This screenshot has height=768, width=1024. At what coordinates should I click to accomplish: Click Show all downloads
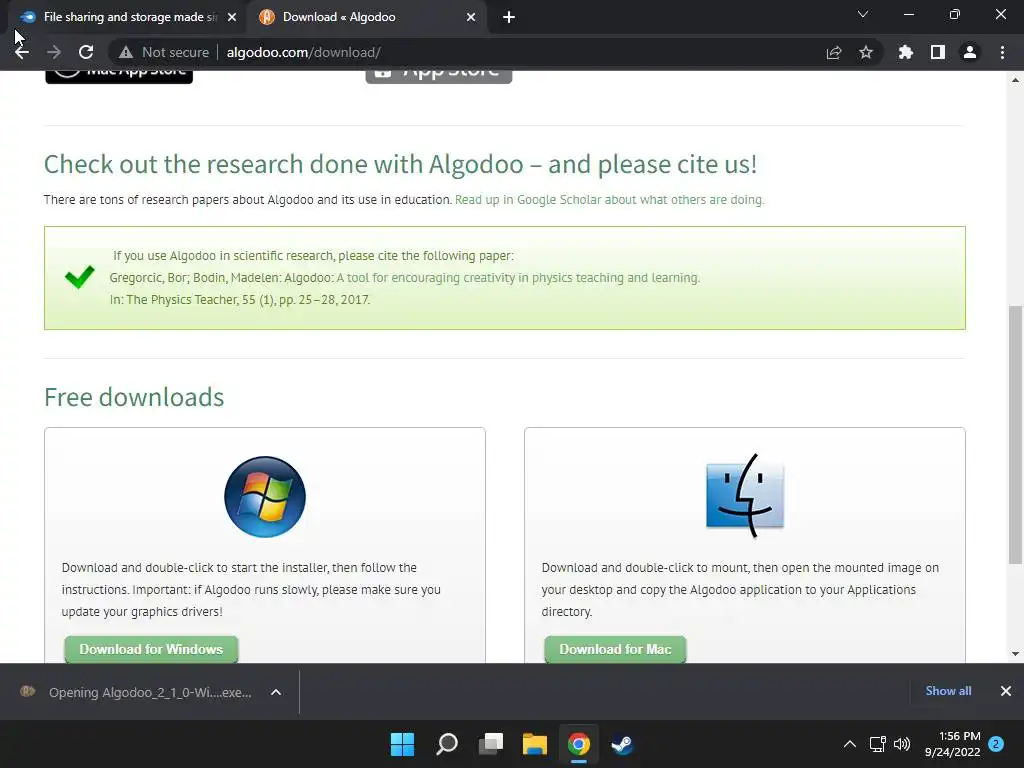948,691
